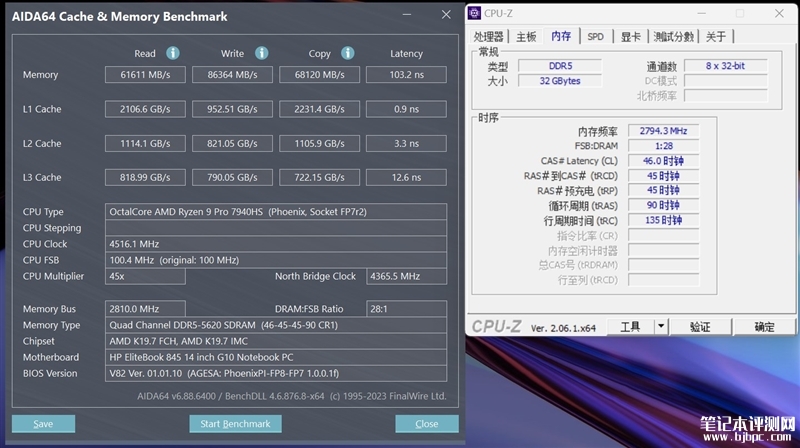Click the tRAS value 90 时钟

[x=663, y=205]
